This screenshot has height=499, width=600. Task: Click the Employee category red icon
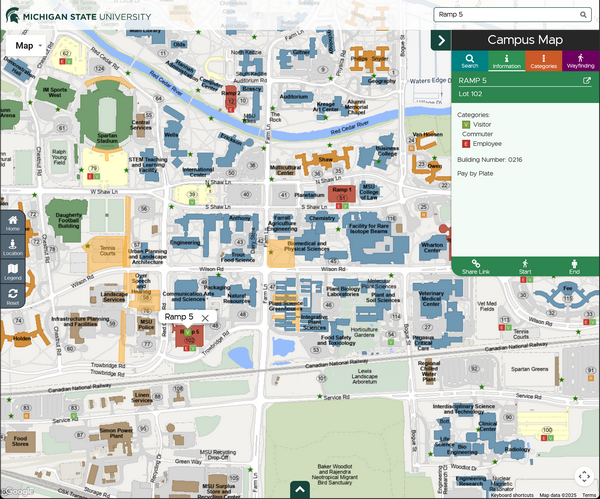[x=466, y=144]
